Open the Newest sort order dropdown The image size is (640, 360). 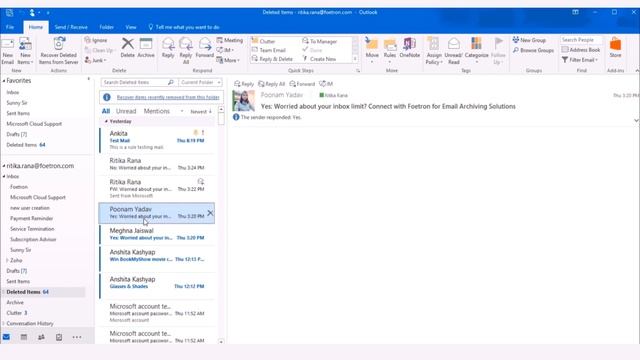pyautogui.click(x=201, y=111)
